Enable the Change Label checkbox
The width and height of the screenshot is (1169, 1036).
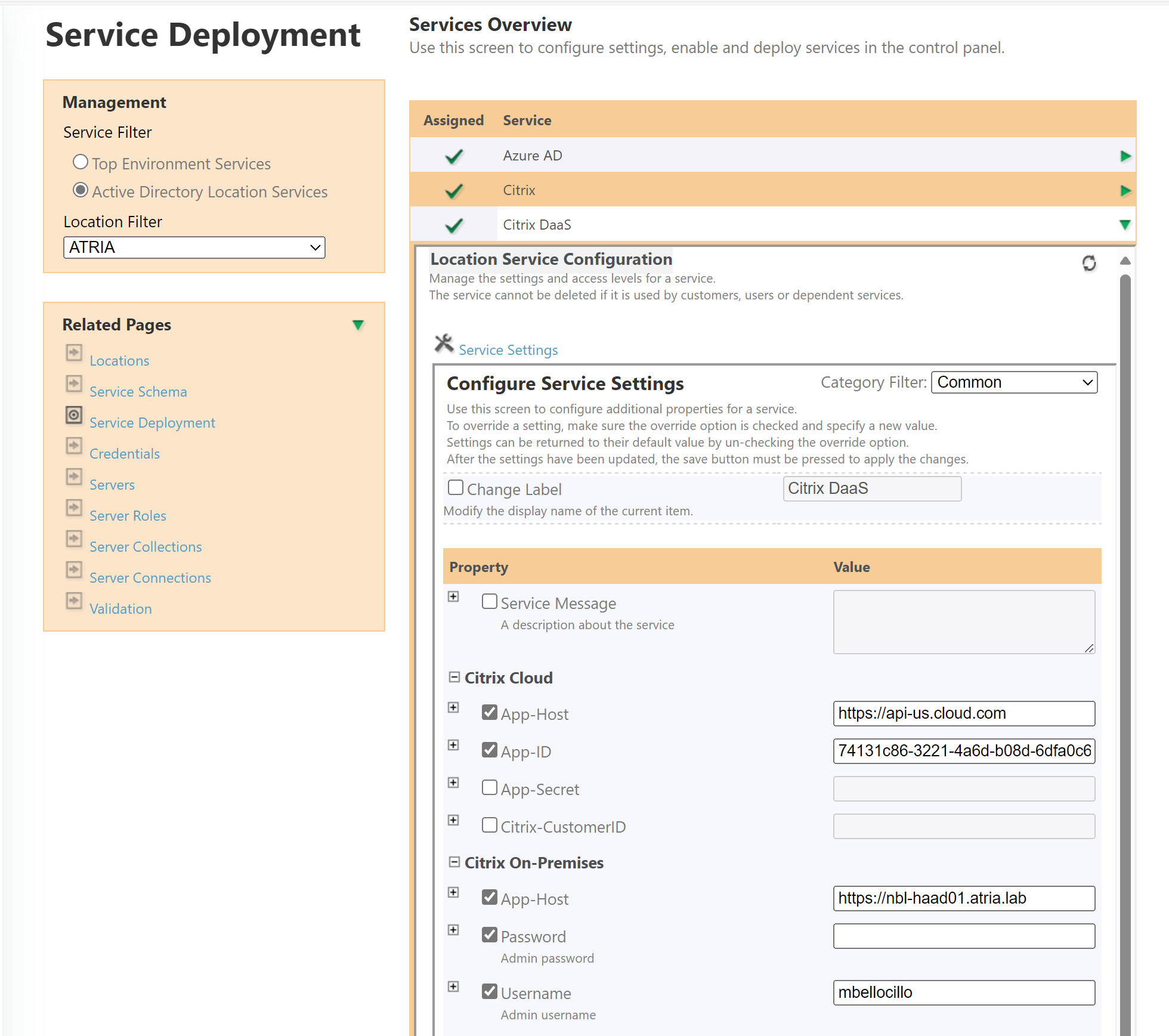456,488
